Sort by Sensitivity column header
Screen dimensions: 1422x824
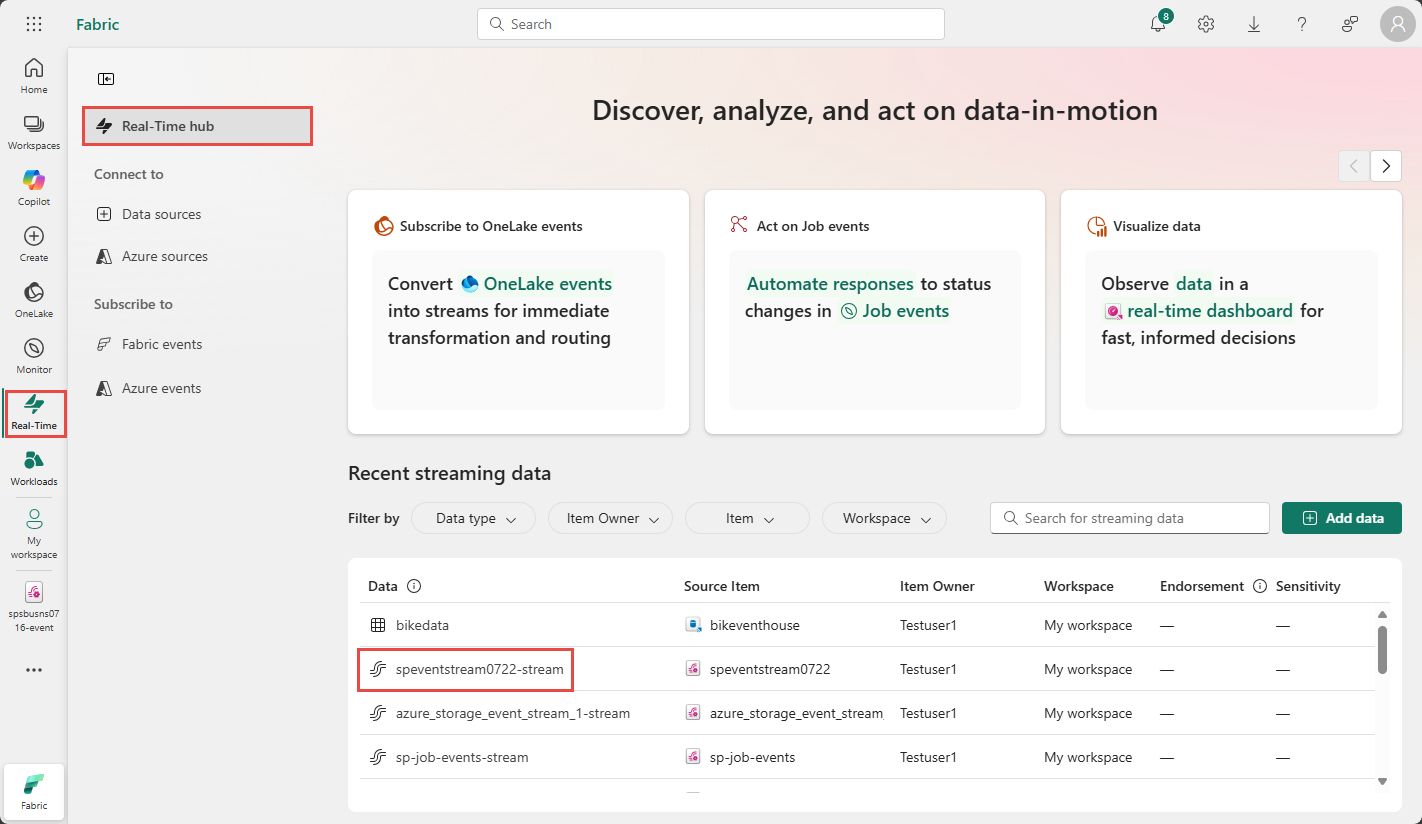pos(1308,586)
